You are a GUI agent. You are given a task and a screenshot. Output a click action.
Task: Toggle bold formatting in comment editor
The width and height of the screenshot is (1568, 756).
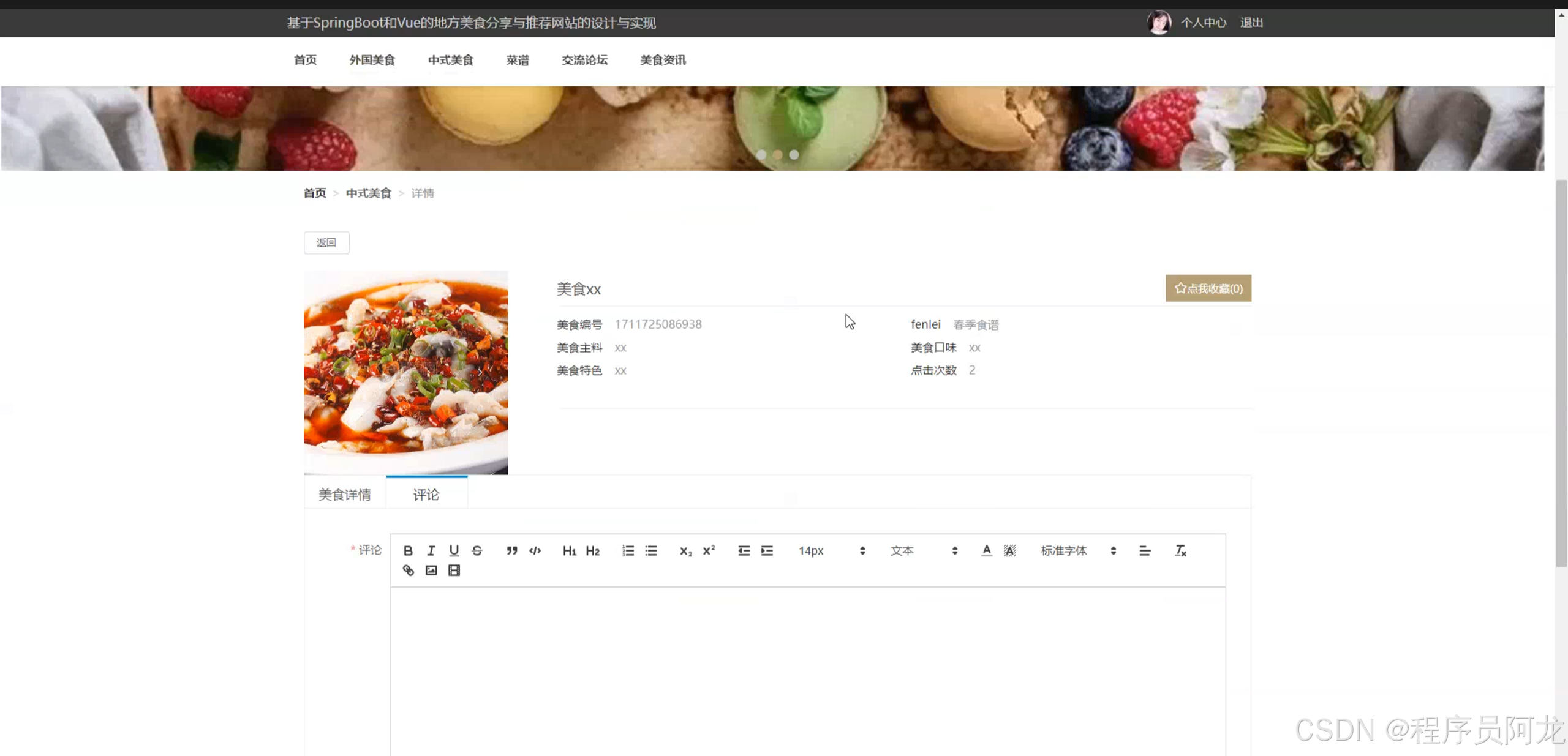pyautogui.click(x=408, y=550)
